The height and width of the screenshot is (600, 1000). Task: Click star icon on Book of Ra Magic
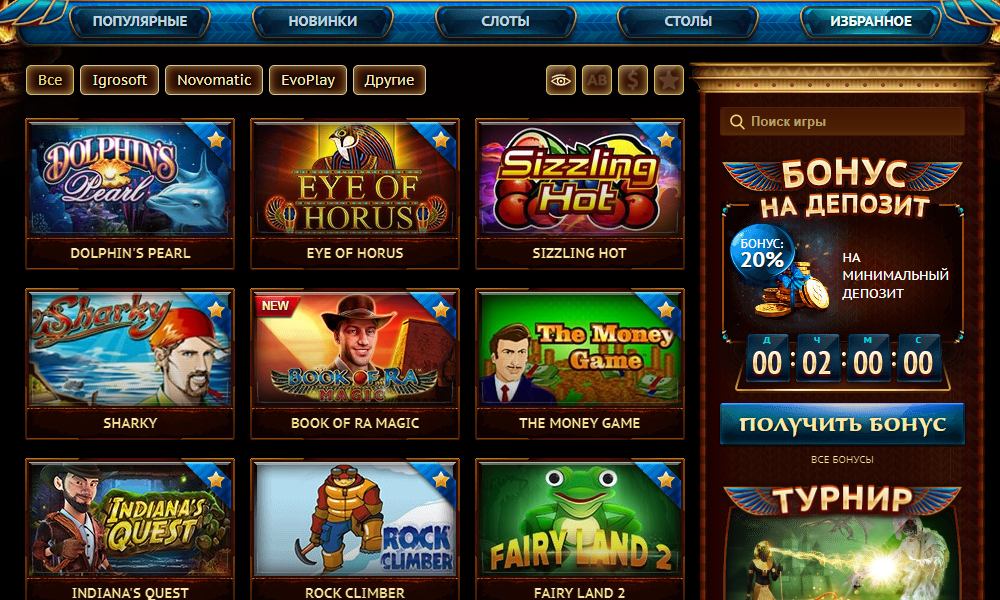point(441,310)
